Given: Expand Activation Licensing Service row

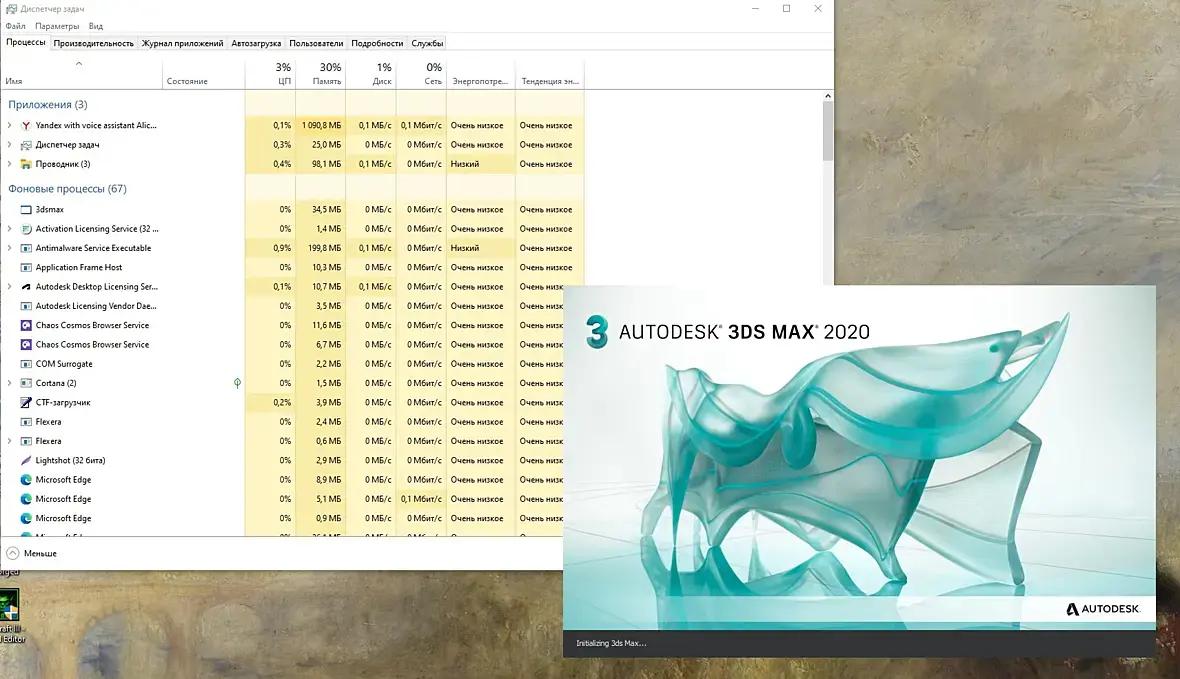Looking at the screenshot, I should click(10, 229).
